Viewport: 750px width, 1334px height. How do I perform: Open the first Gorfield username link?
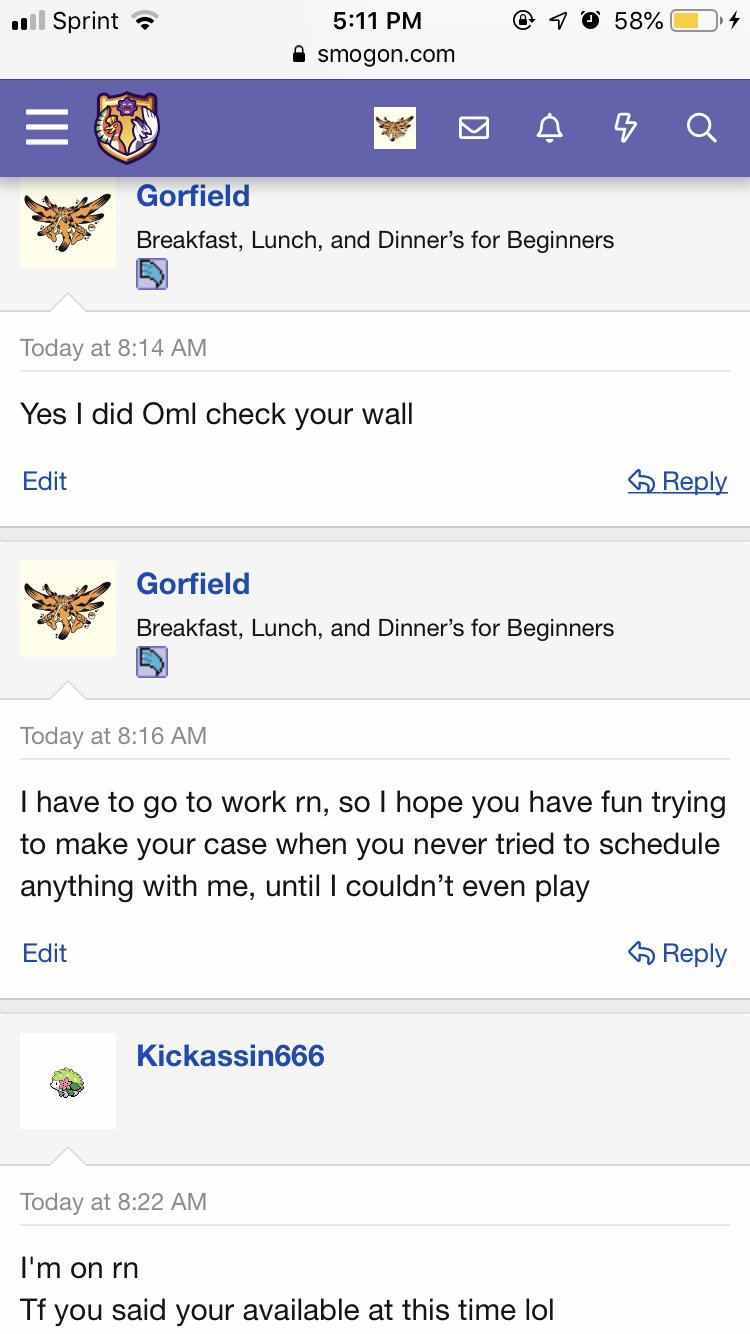[193, 196]
